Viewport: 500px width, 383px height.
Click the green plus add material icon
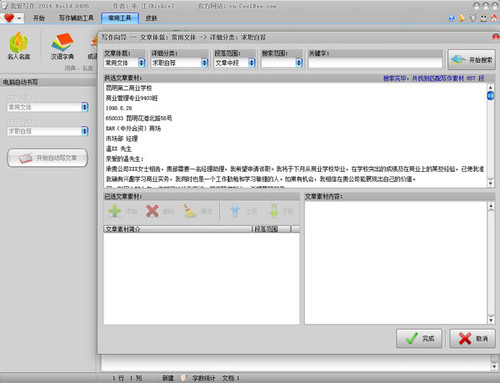pyautogui.click(x=115, y=211)
